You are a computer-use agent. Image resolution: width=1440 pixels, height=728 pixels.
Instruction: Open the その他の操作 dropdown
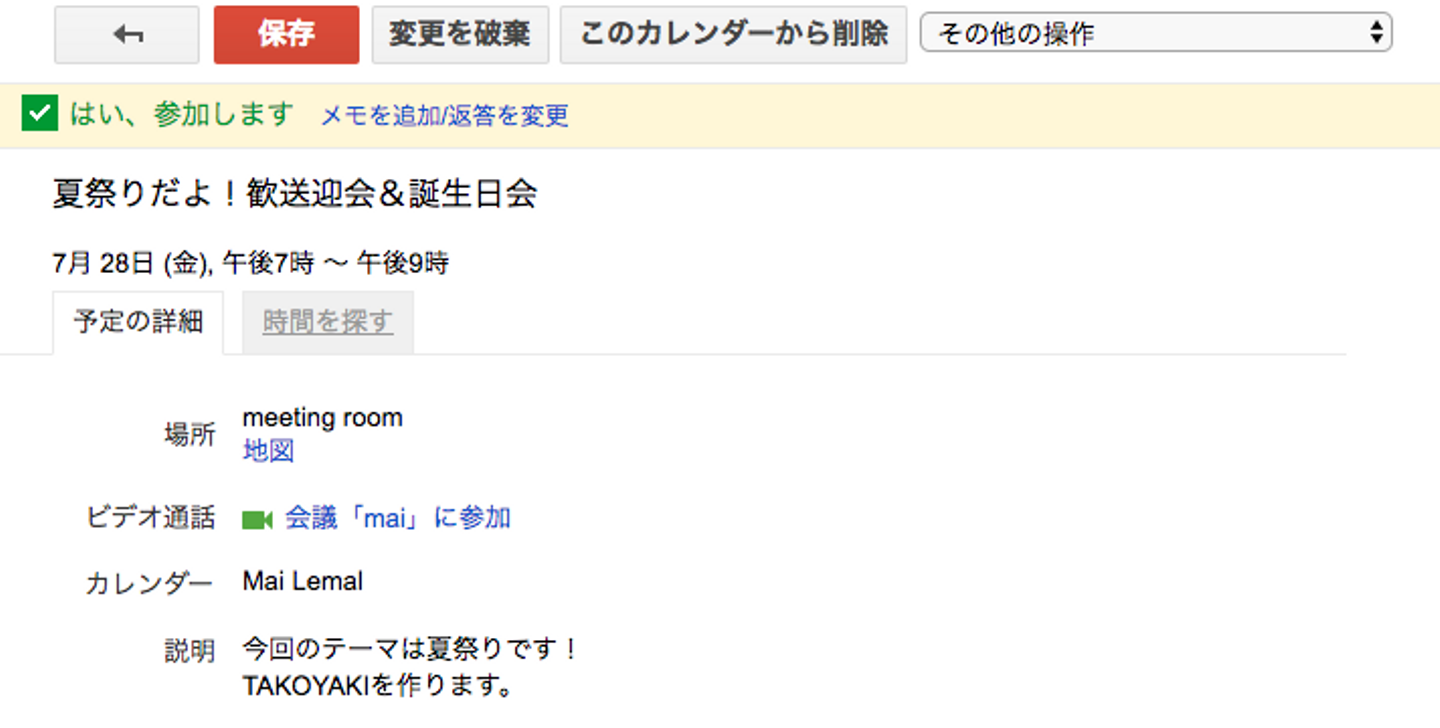pos(1155,34)
